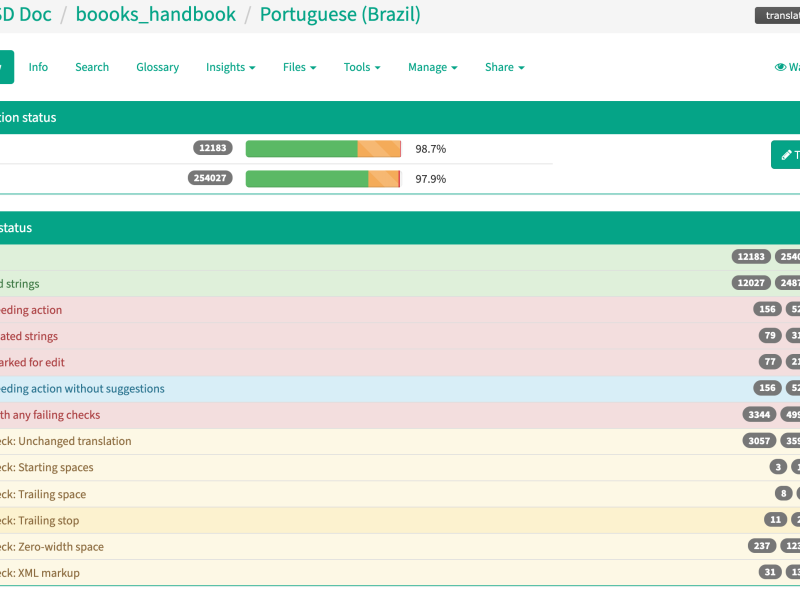Viewport: 800px width, 600px height.
Task: Click the 3 starting spaces badge
Action: pyautogui.click(x=778, y=467)
